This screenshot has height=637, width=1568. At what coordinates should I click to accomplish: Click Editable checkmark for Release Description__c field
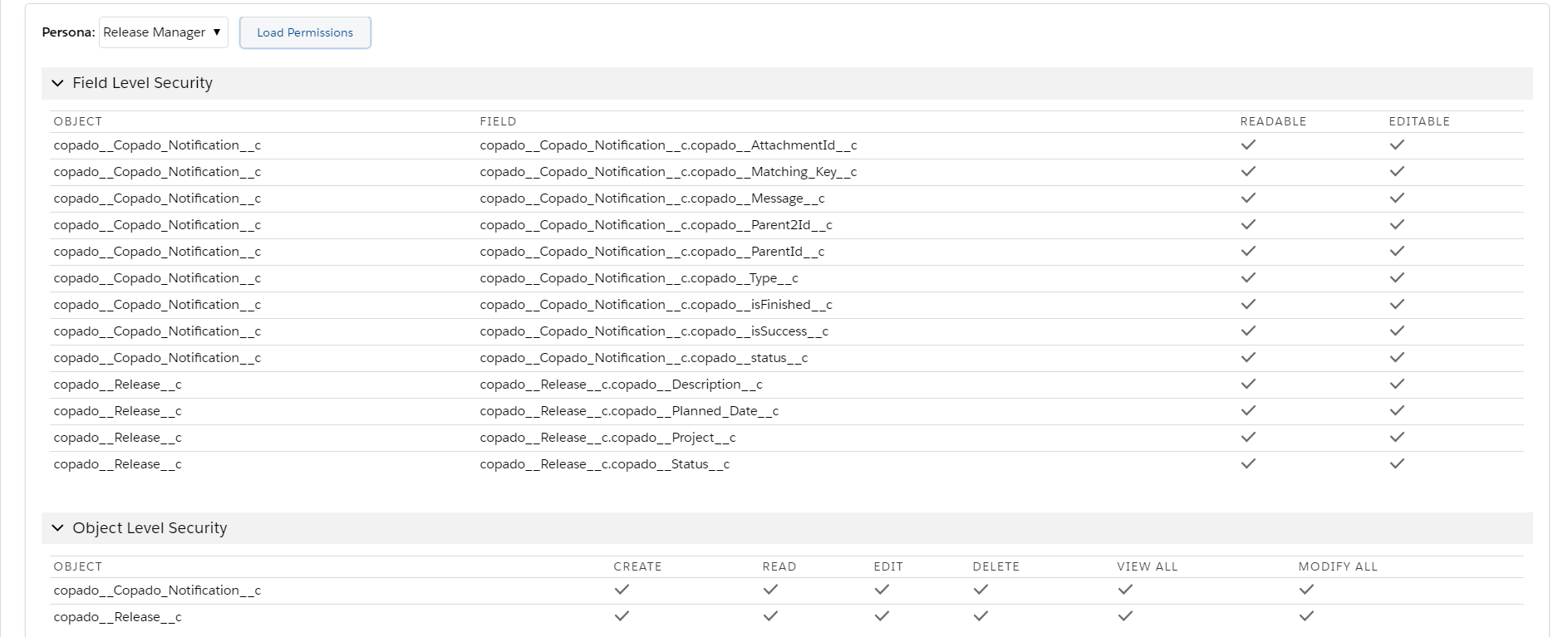(x=1397, y=384)
